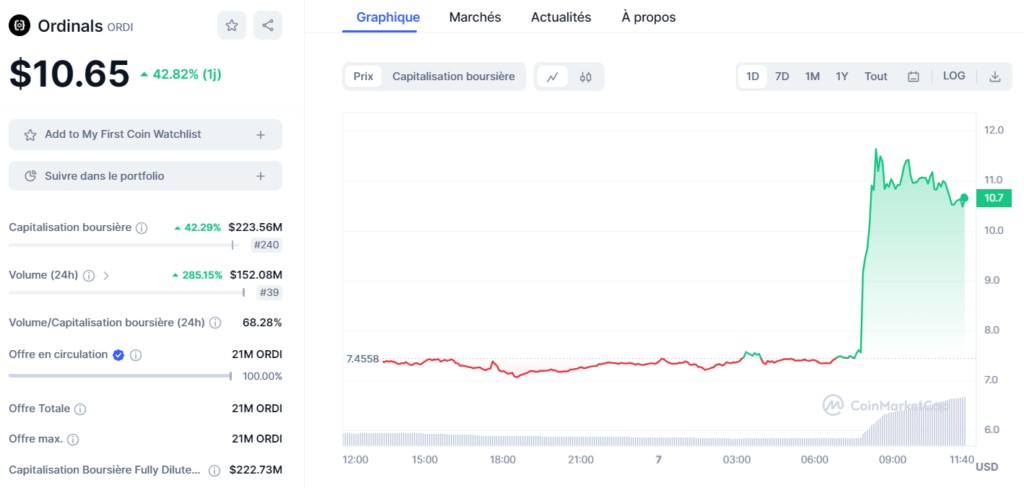Screen dimensions: 1024x488
Task: Open info icon for Volume (24h)
Action: 89,275
